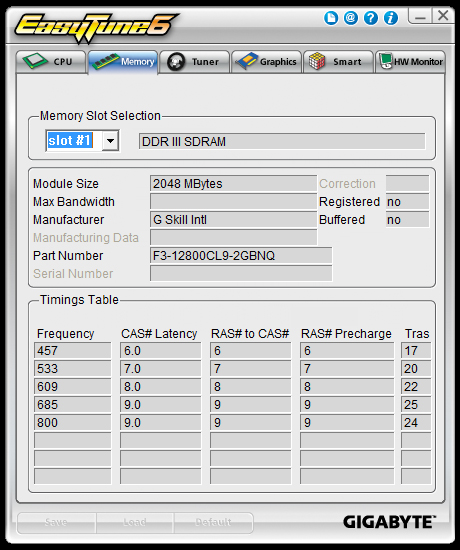Click frequency cell 457

(x=72, y=350)
